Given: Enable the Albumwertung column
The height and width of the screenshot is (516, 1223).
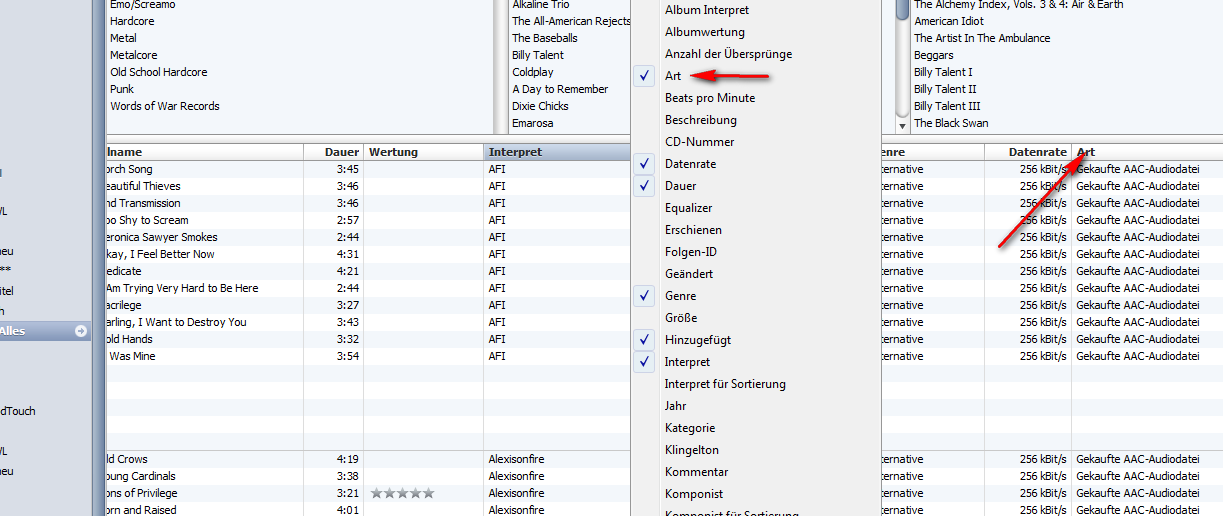Looking at the screenshot, I should (x=704, y=32).
